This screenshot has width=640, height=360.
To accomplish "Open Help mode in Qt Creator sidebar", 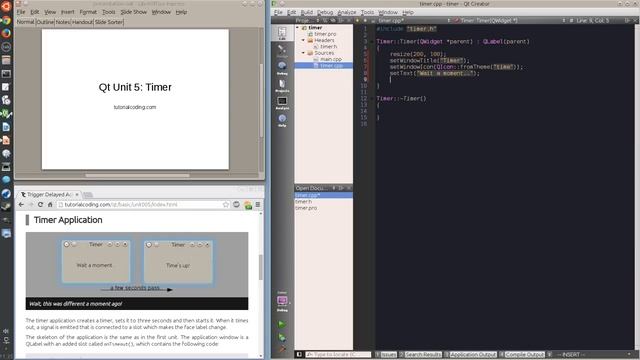I will [x=282, y=120].
